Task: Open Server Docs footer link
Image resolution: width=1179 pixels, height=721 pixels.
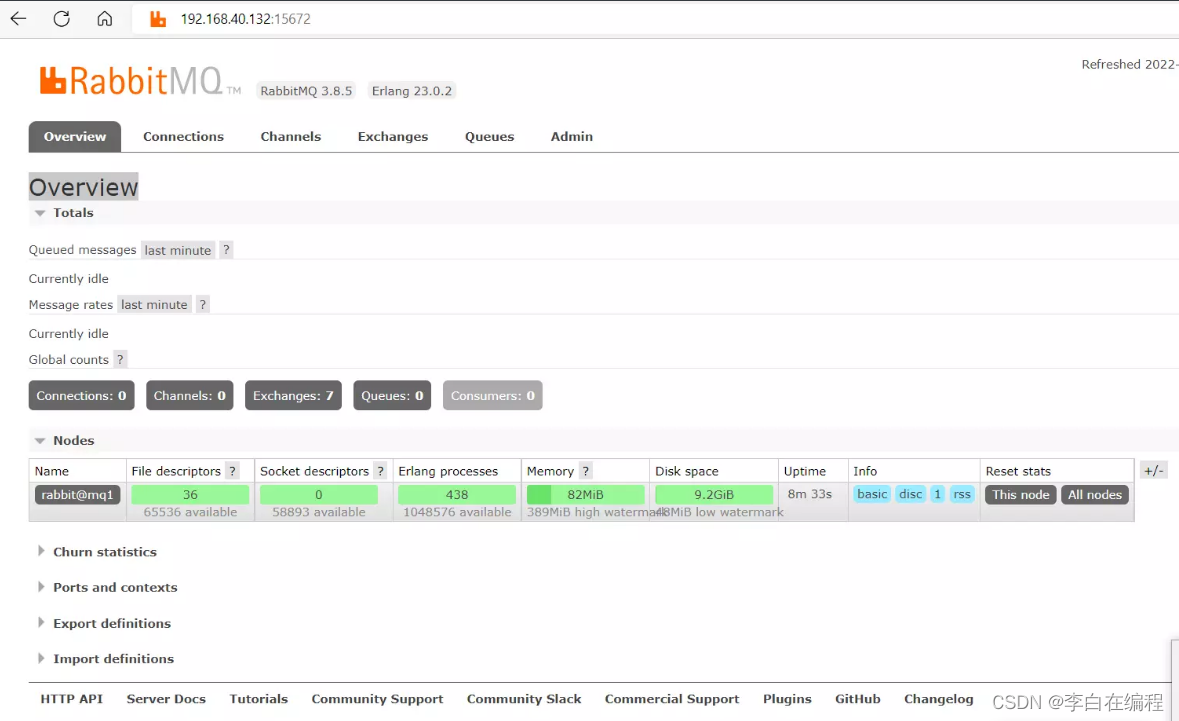Action: click(x=166, y=699)
